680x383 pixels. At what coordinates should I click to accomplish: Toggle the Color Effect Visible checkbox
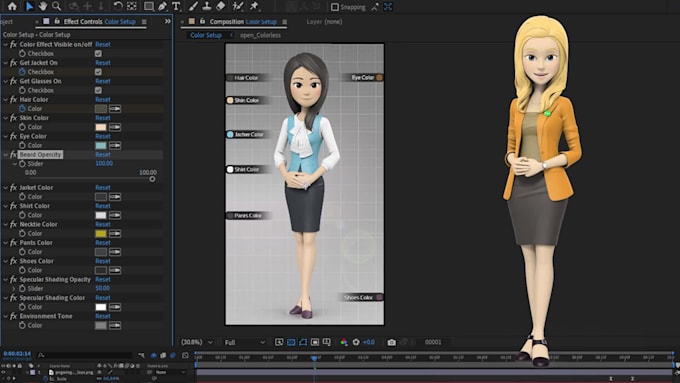click(x=98, y=53)
